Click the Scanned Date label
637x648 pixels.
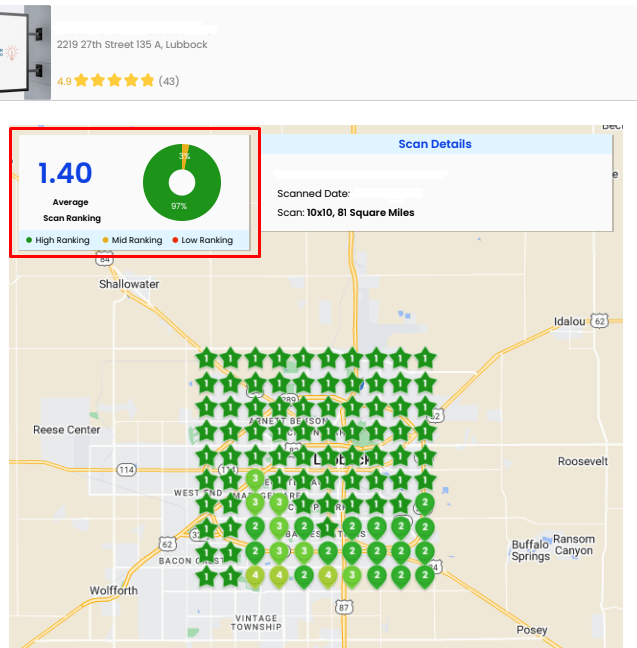(313, 193)
